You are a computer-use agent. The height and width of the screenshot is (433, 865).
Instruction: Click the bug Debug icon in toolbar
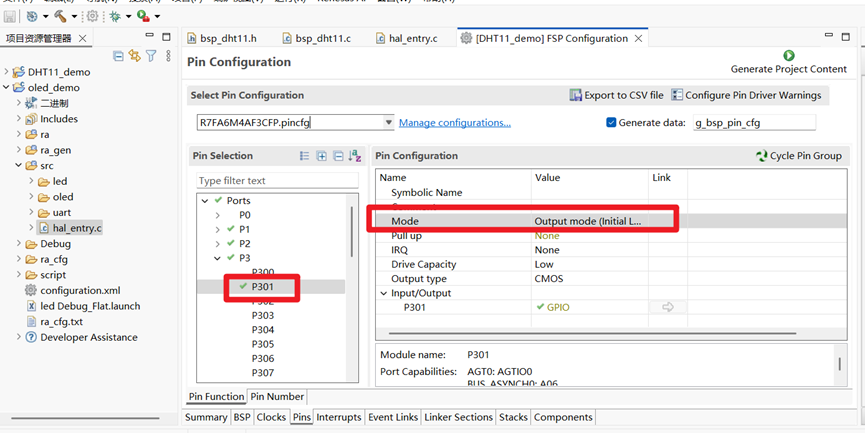pyautogui.click(x=115, y=17)
